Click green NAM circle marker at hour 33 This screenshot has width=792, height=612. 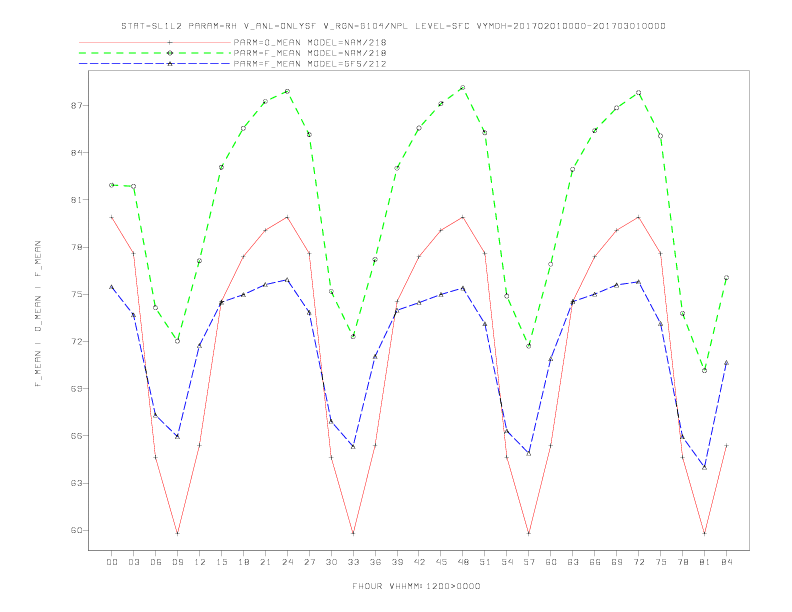click(x=353, y=336)
